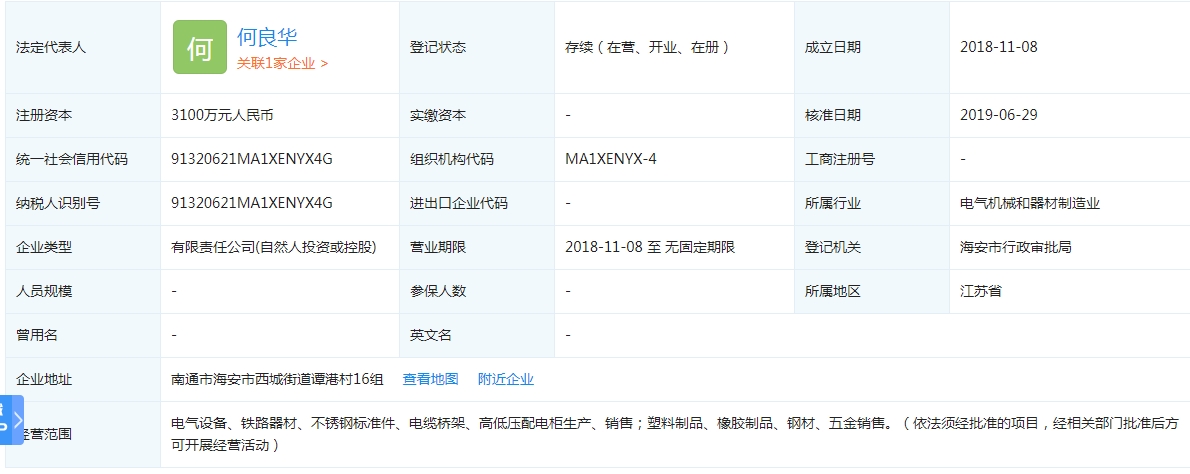The image size is (1190, 474).
Task: Click 查看地图 to view the map
Action: [x=430, y=379]
